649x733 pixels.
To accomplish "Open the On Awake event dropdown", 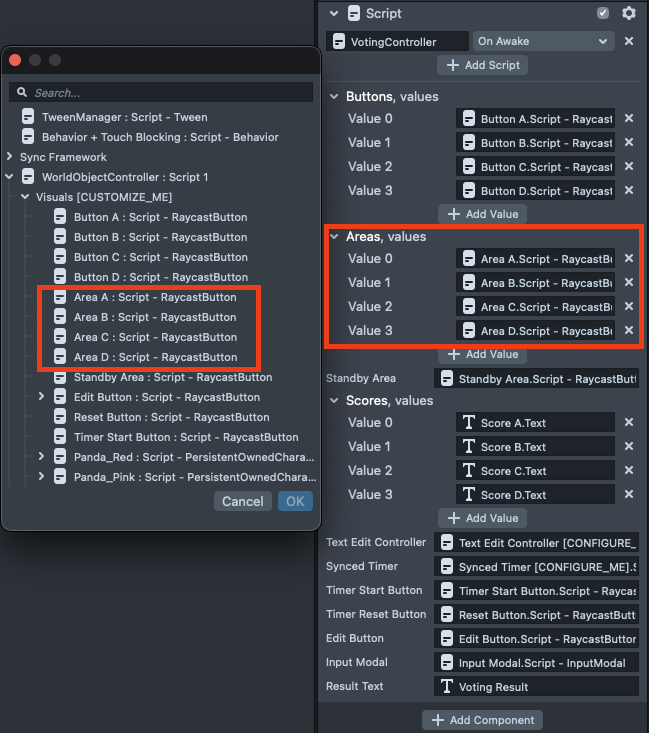I will [x=544, y=41].
